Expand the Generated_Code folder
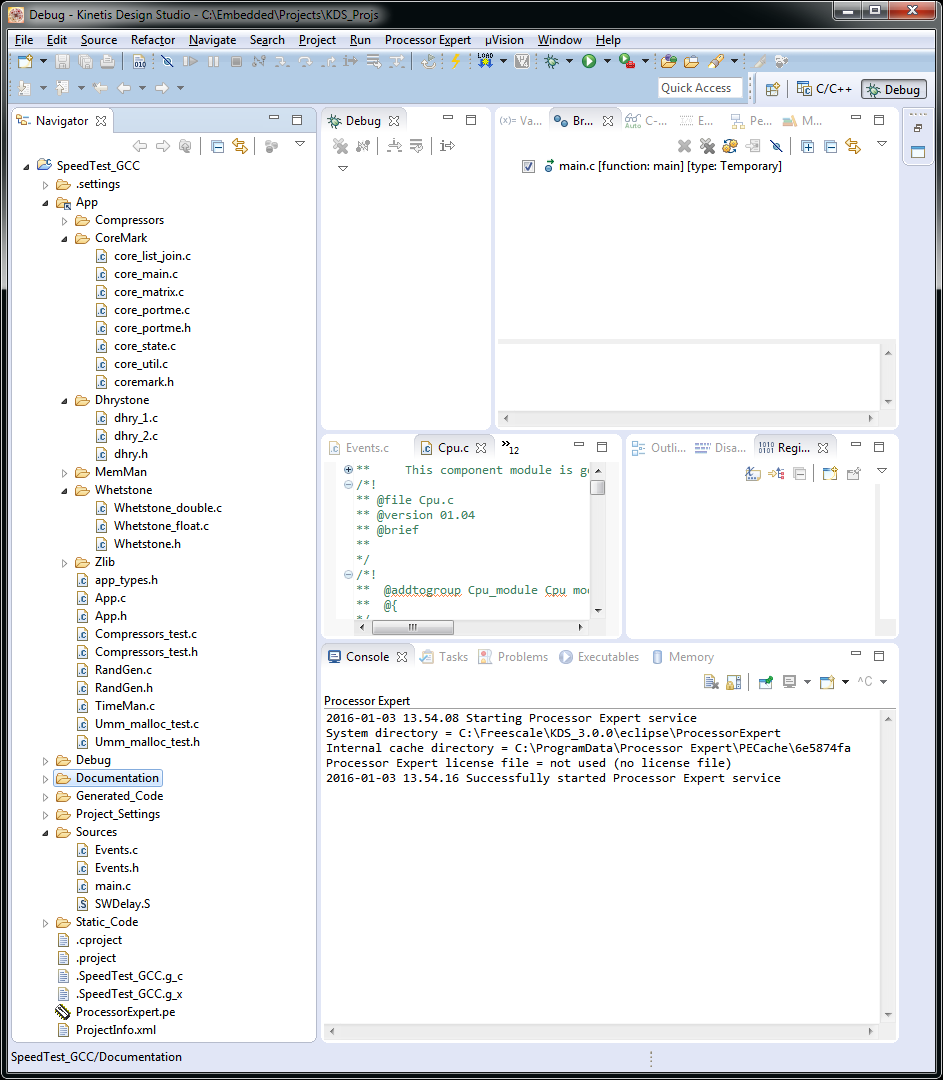943x1080 pixels. pyautogui.click(x=45, y=797)
